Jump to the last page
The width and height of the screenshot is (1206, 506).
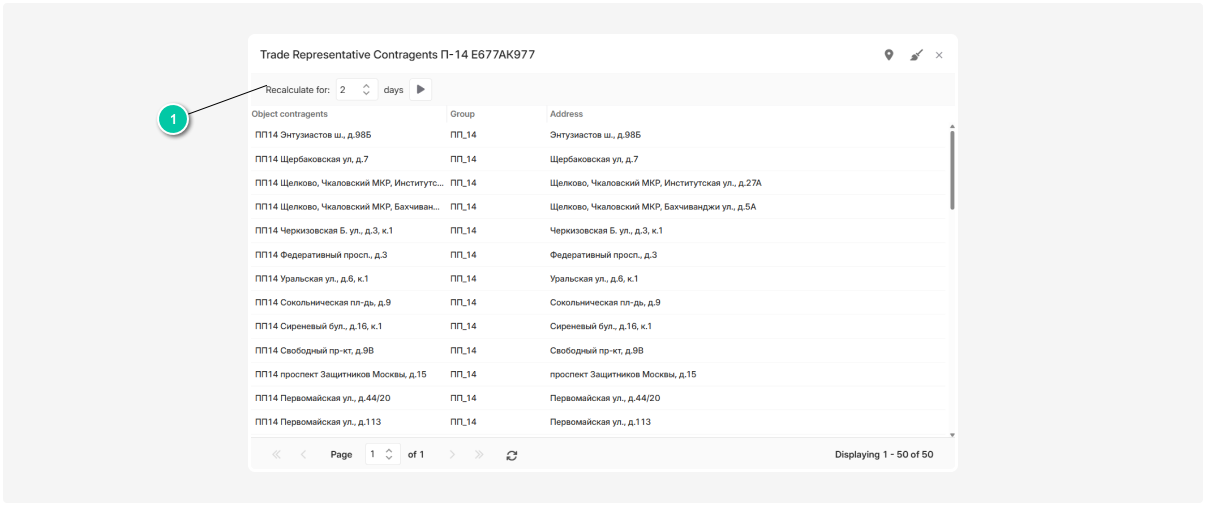click(479, 455)
